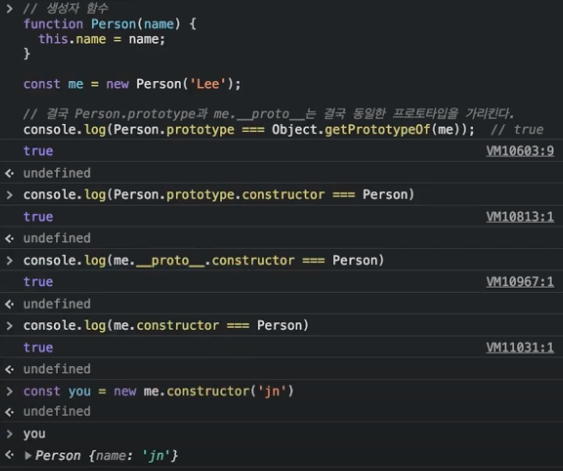The height and width of the screenshot is (471, 563).
Task: Click the input chevron before Person.prototype.constructor log
Action: click(10, 195)
